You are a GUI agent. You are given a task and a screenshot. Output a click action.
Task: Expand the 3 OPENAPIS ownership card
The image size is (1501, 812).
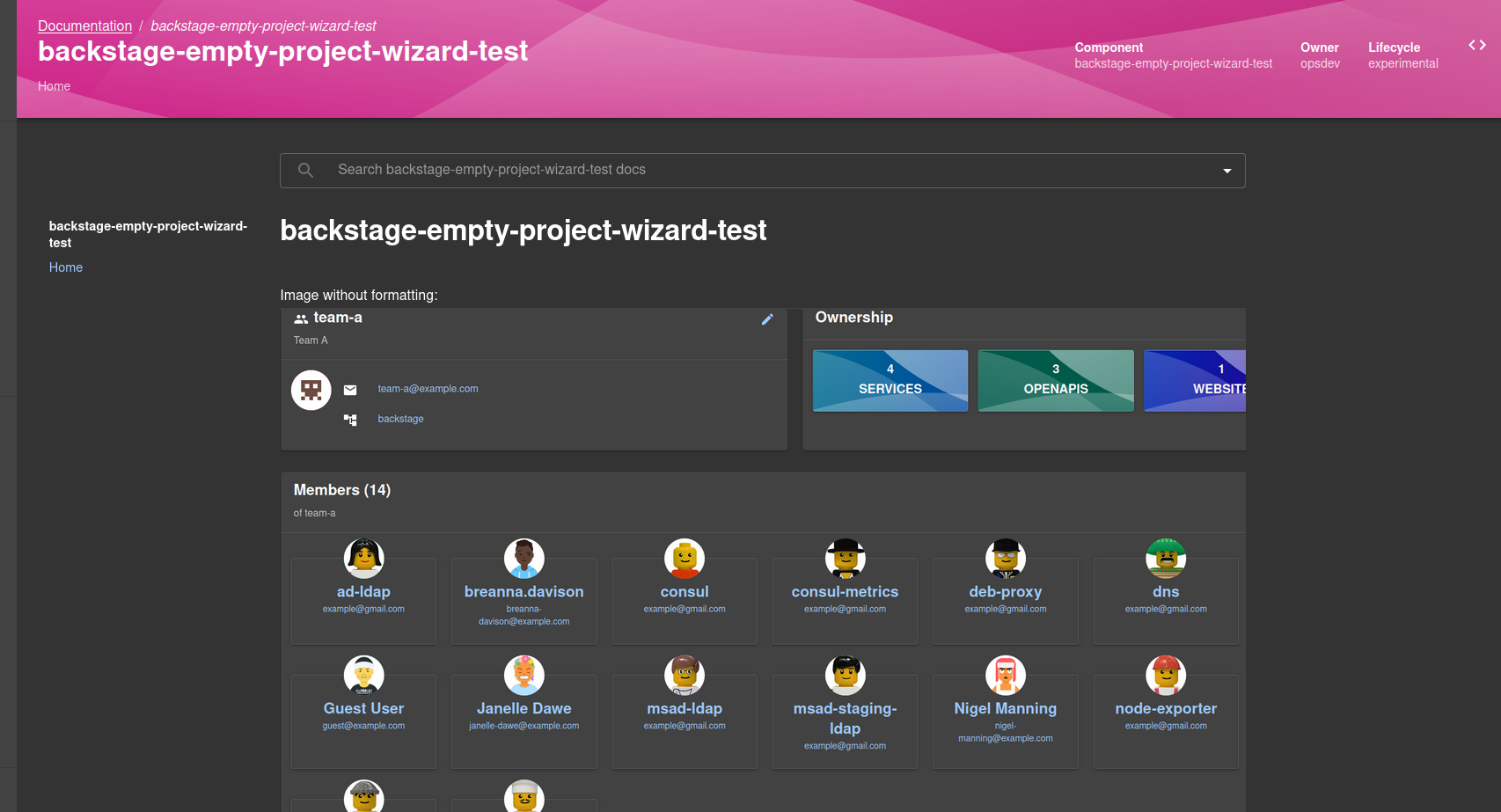1055,380
